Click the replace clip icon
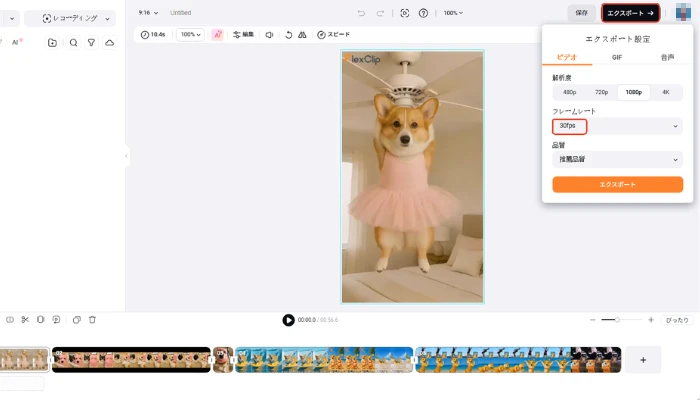Viewport: 700px width, 400px height. tap(56, 320)
